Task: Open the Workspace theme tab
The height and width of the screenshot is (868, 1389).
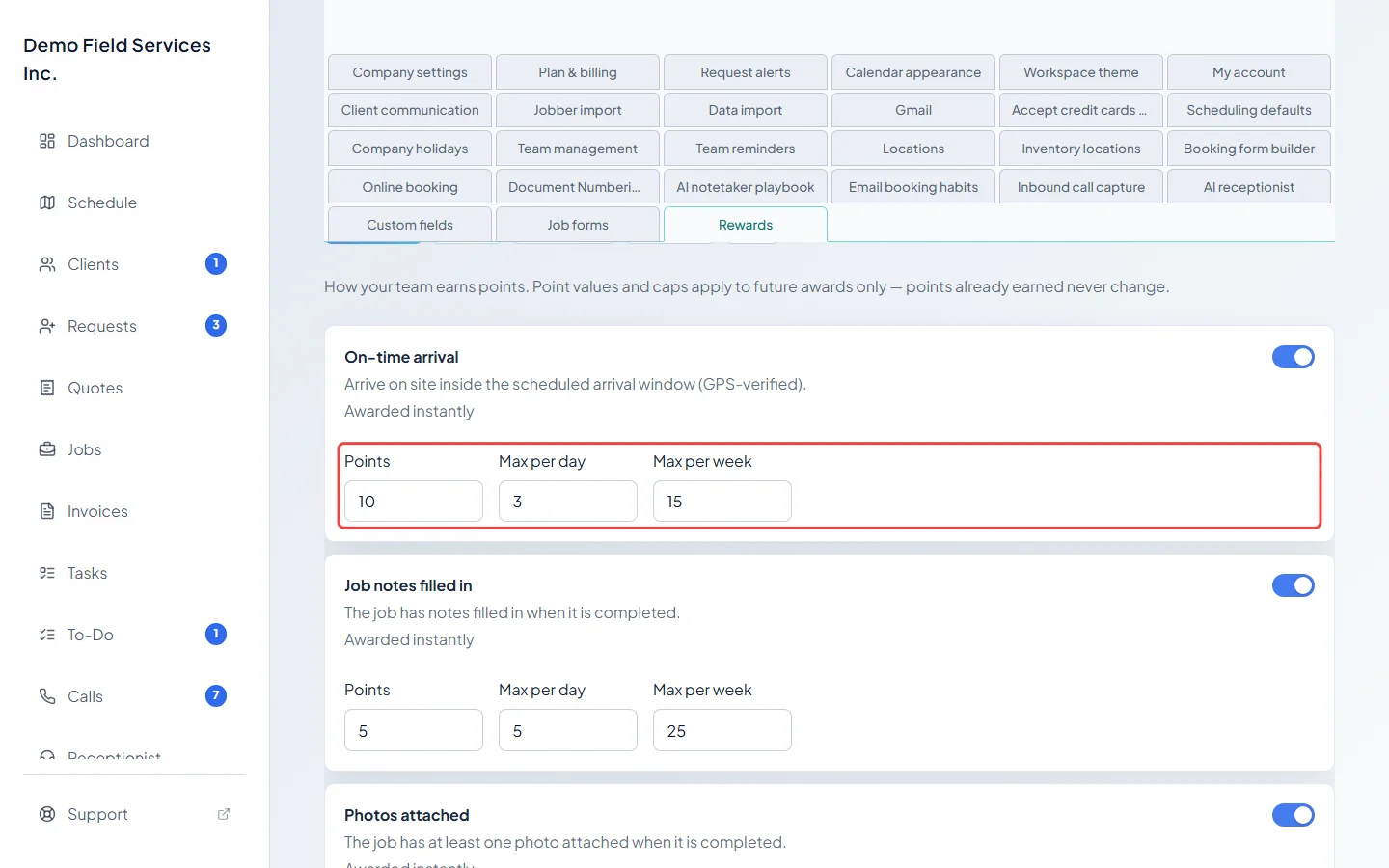Action: tap(1081, 72)
